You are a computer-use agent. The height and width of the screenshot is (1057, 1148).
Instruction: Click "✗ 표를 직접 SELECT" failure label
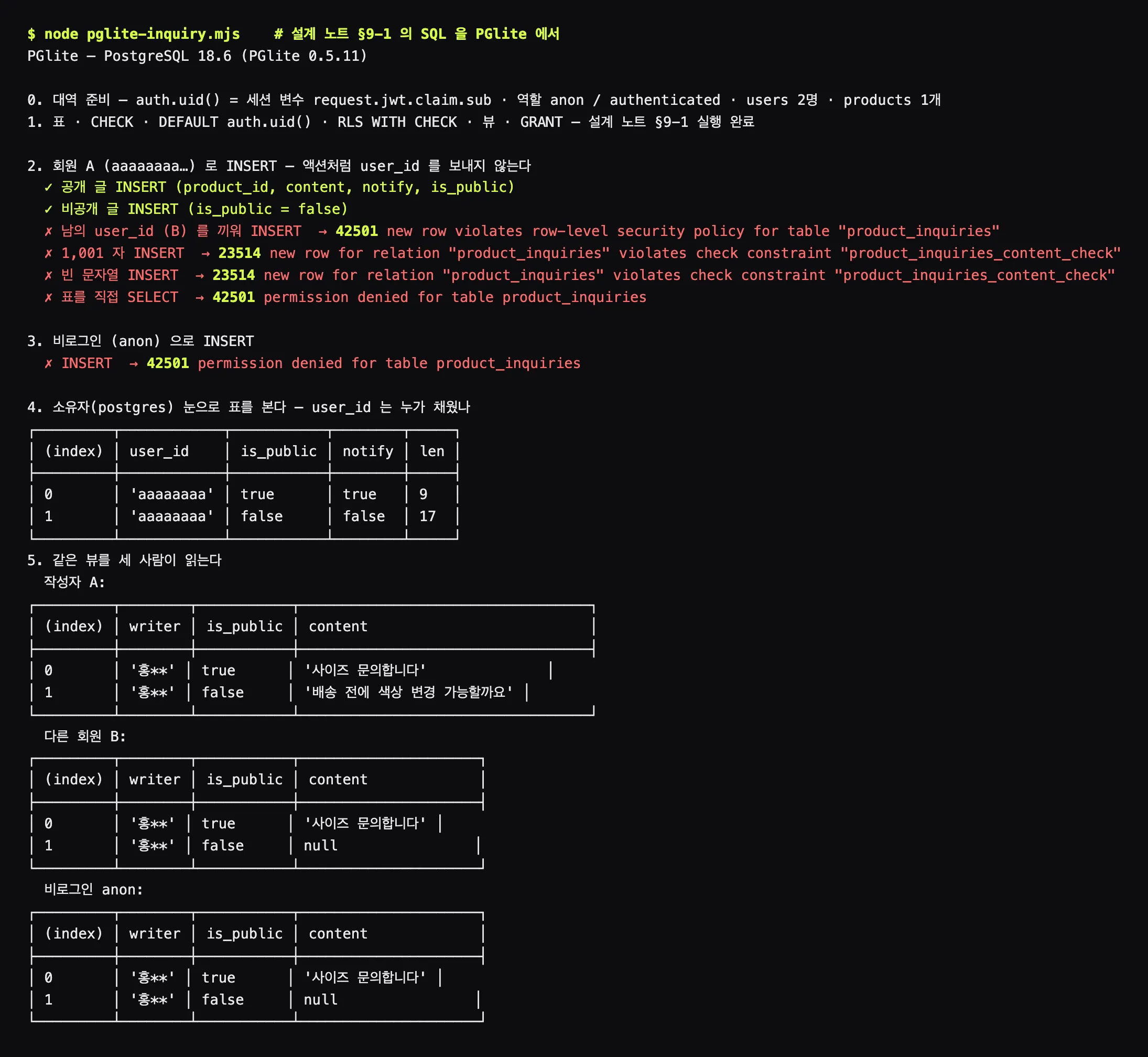112,297
